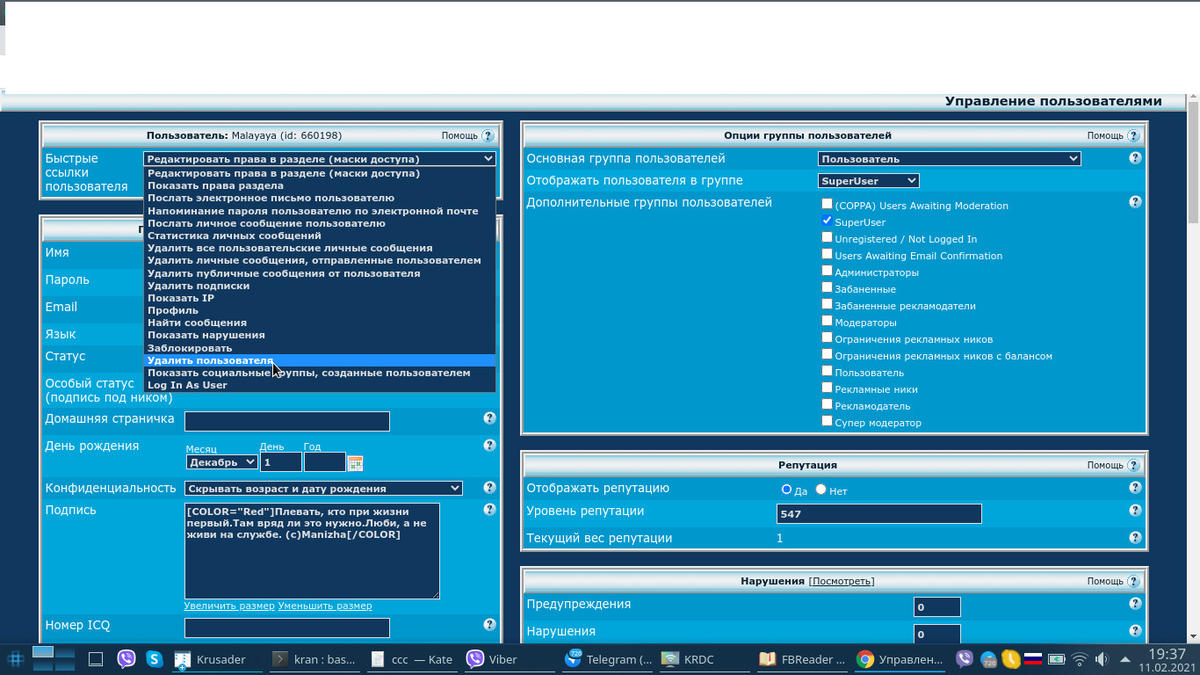Open the Основная группа пользователей dropdown
Viewport: 1200px width, 675px height.
tap(949, 158)
